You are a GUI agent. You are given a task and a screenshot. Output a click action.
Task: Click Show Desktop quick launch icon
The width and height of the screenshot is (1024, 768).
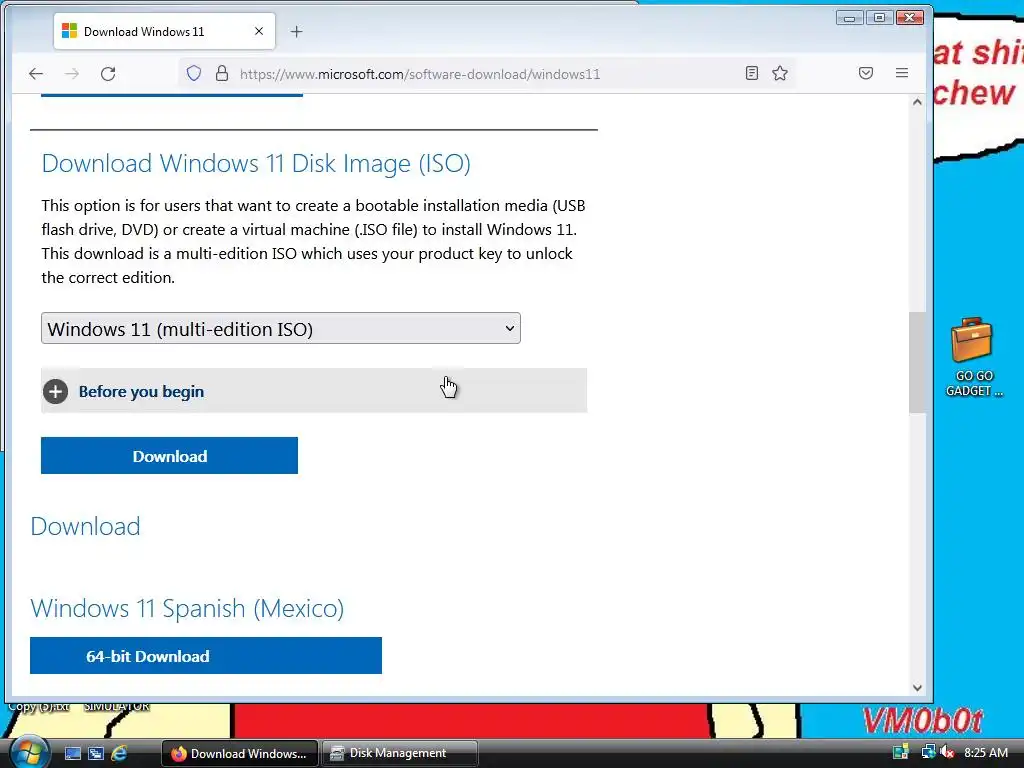tap(72, 754)
